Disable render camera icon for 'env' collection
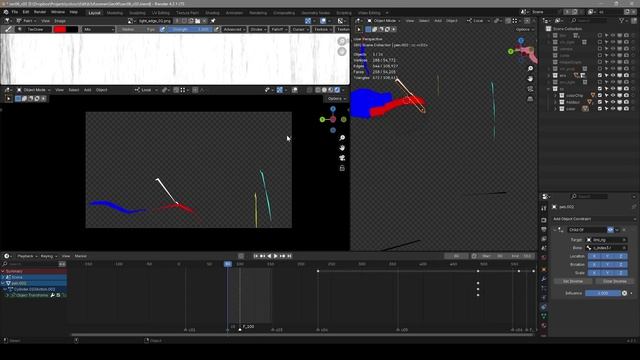The image size is (640, 360). click(626, 76)
